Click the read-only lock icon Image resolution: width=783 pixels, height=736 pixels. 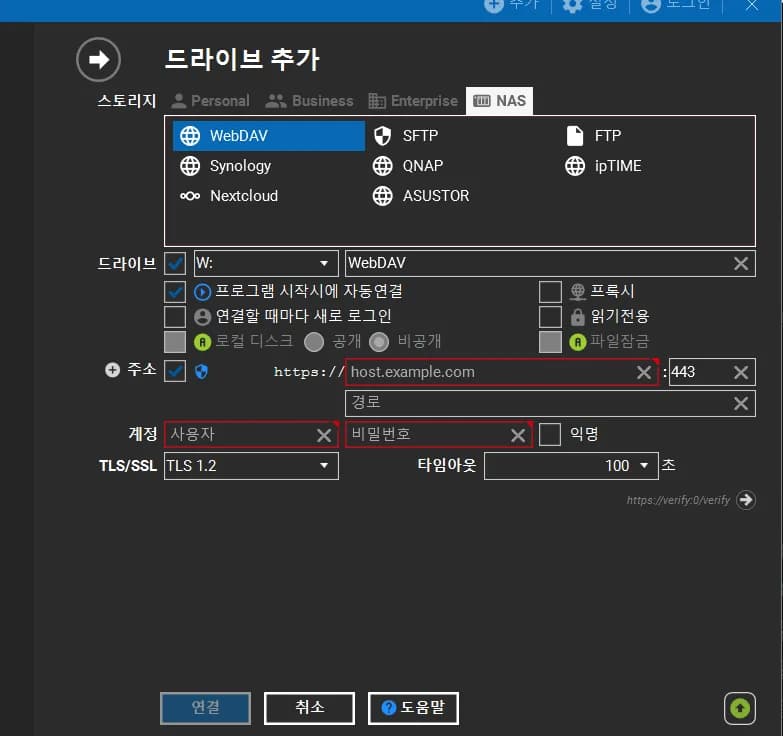pos(578,317)
